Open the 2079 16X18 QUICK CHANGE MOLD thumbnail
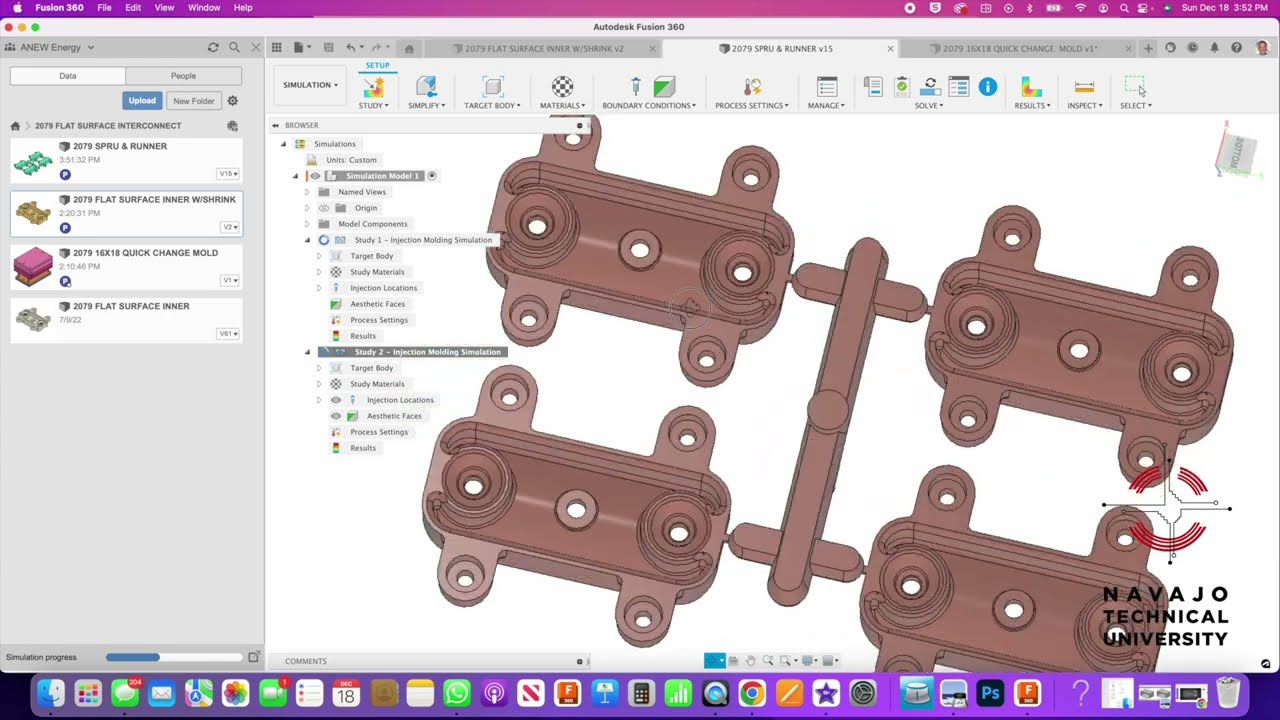 pyautogui.click(x=33, y=267)
